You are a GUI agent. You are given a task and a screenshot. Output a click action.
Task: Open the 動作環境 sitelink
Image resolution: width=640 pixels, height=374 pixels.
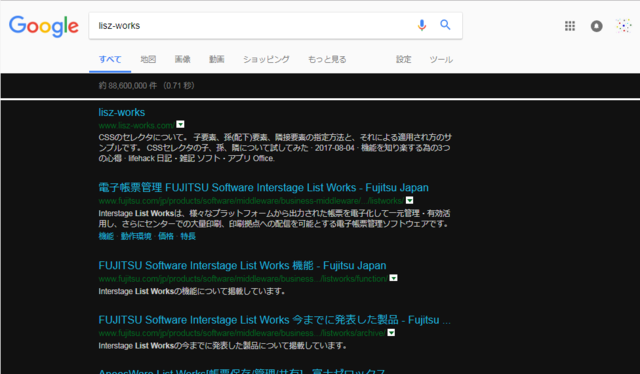(136, 236)
